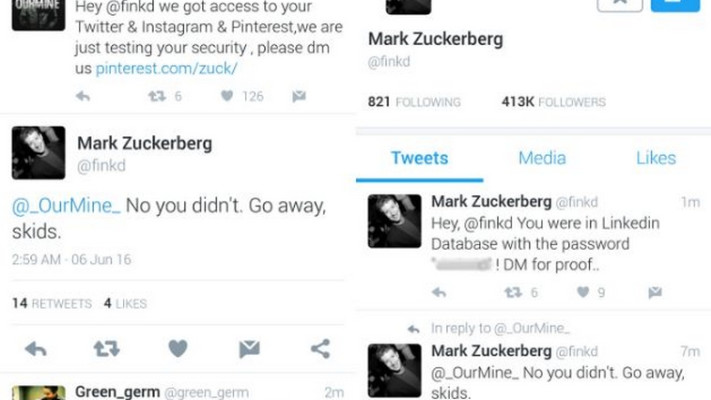Viewport: 711px width, 400px height.
Task: Open the pinterest.com/zuck/ link
Action: coord(167,68)
